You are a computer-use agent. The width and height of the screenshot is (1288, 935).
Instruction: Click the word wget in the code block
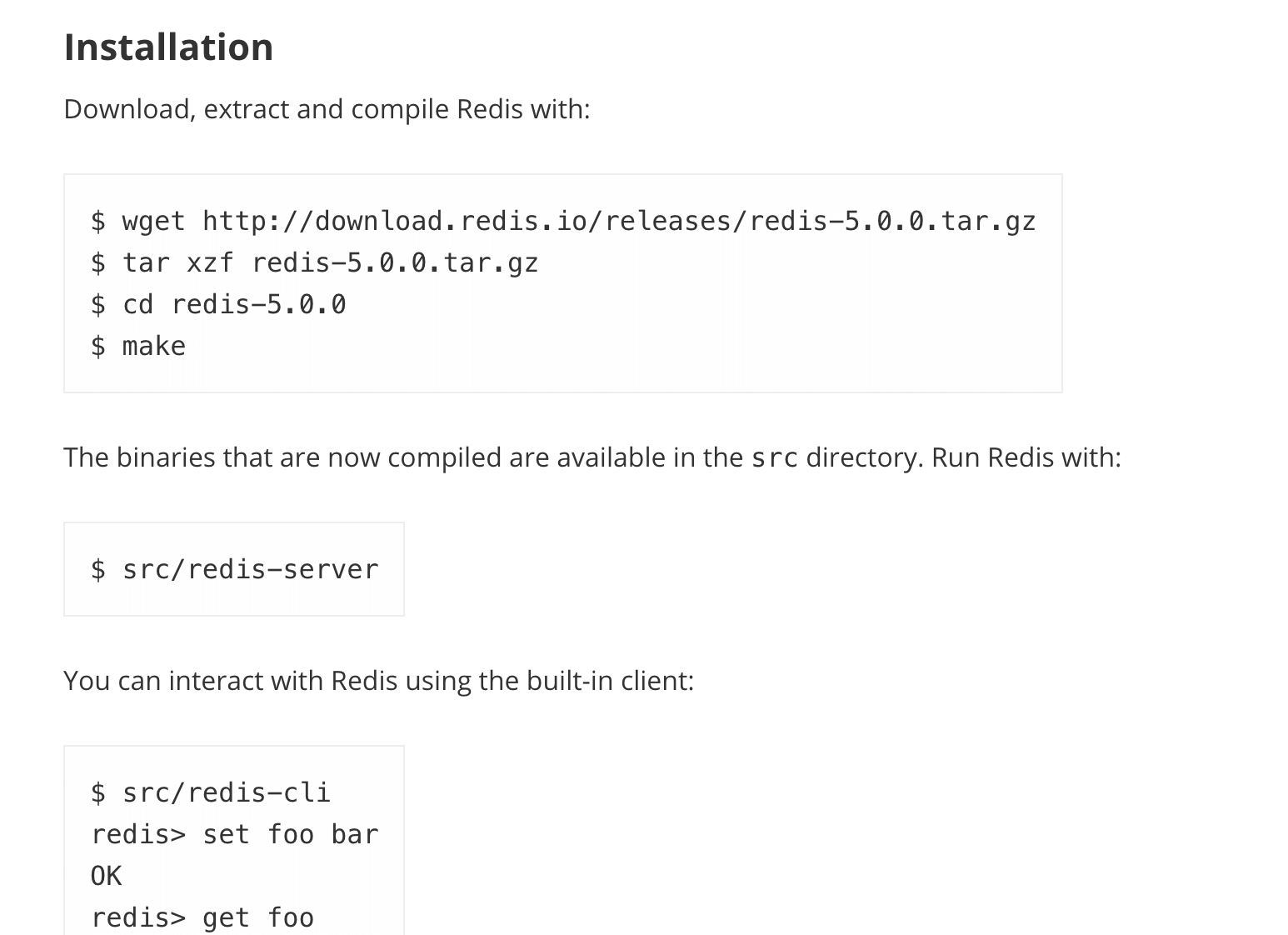click(153, 221)
